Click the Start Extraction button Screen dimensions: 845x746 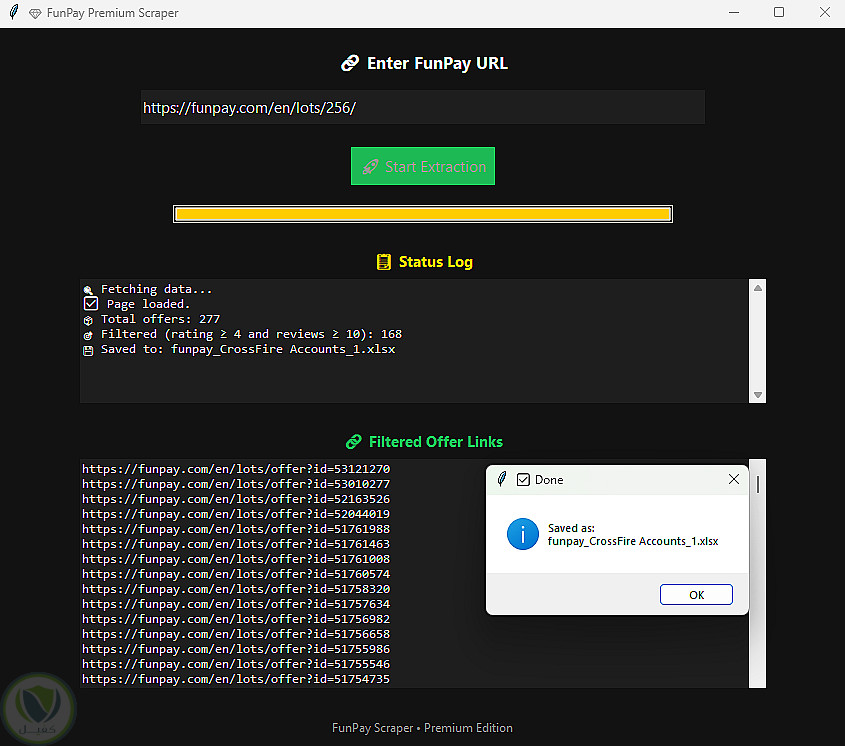coord(422,166)
